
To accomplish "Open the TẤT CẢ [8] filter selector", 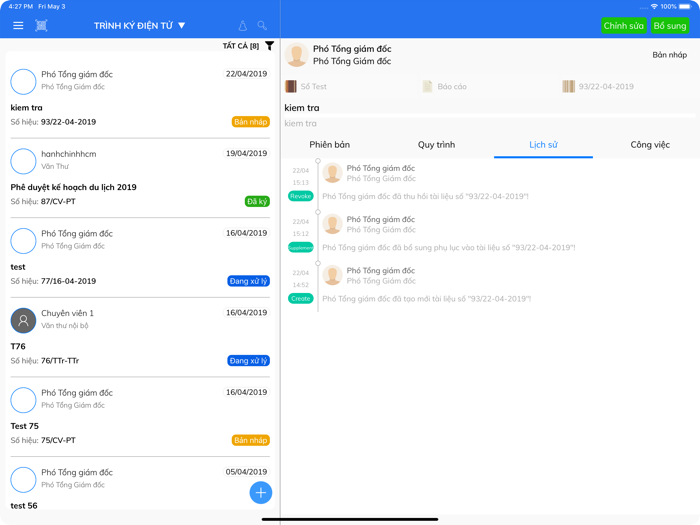I will pyautogui.click(x=240, y=46).
